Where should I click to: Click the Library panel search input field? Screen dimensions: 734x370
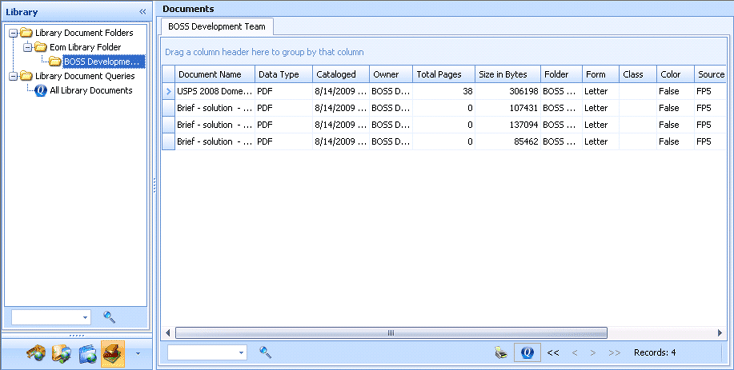pos(46,318)
